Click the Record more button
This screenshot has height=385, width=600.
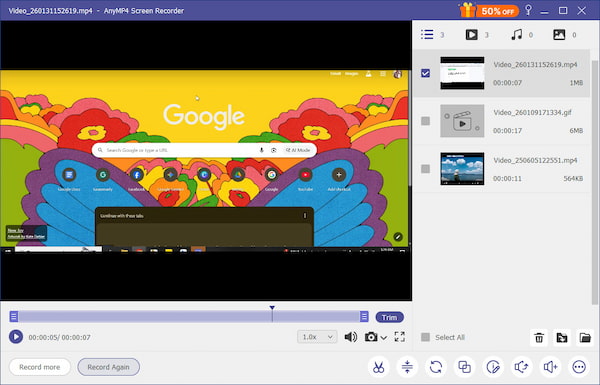point(39,367)
